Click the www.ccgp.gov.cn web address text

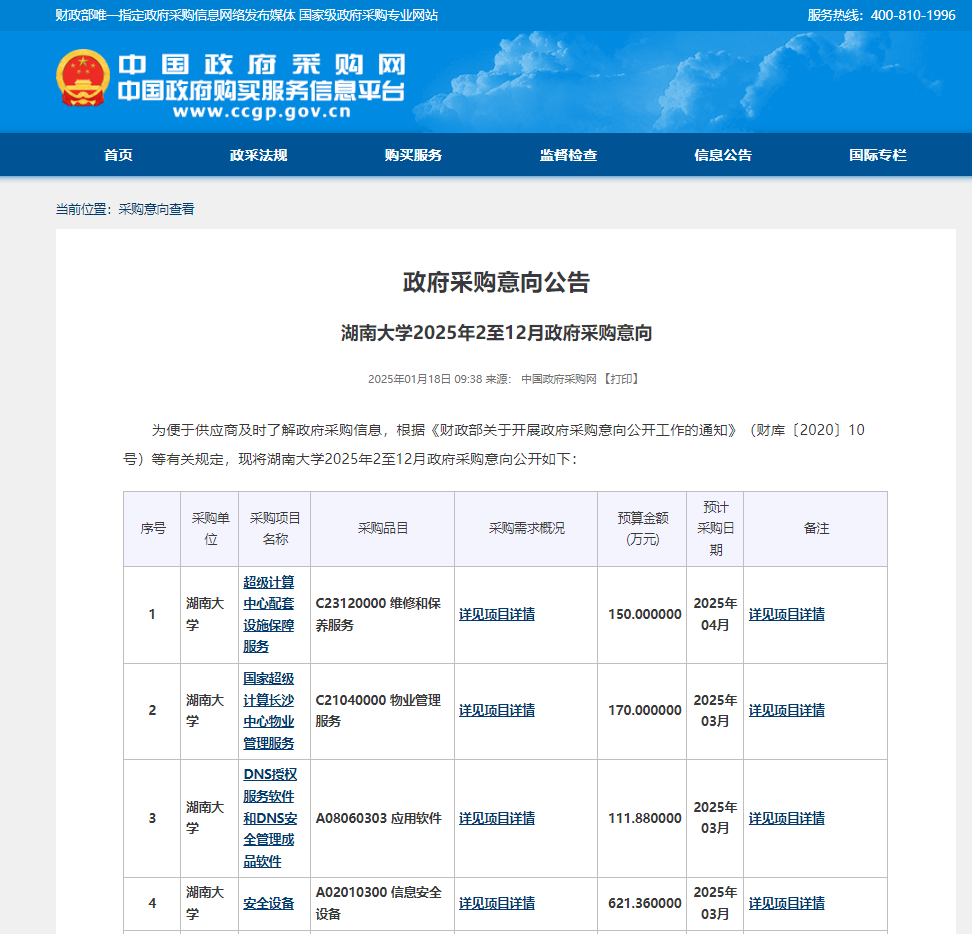tap(262, 112)
